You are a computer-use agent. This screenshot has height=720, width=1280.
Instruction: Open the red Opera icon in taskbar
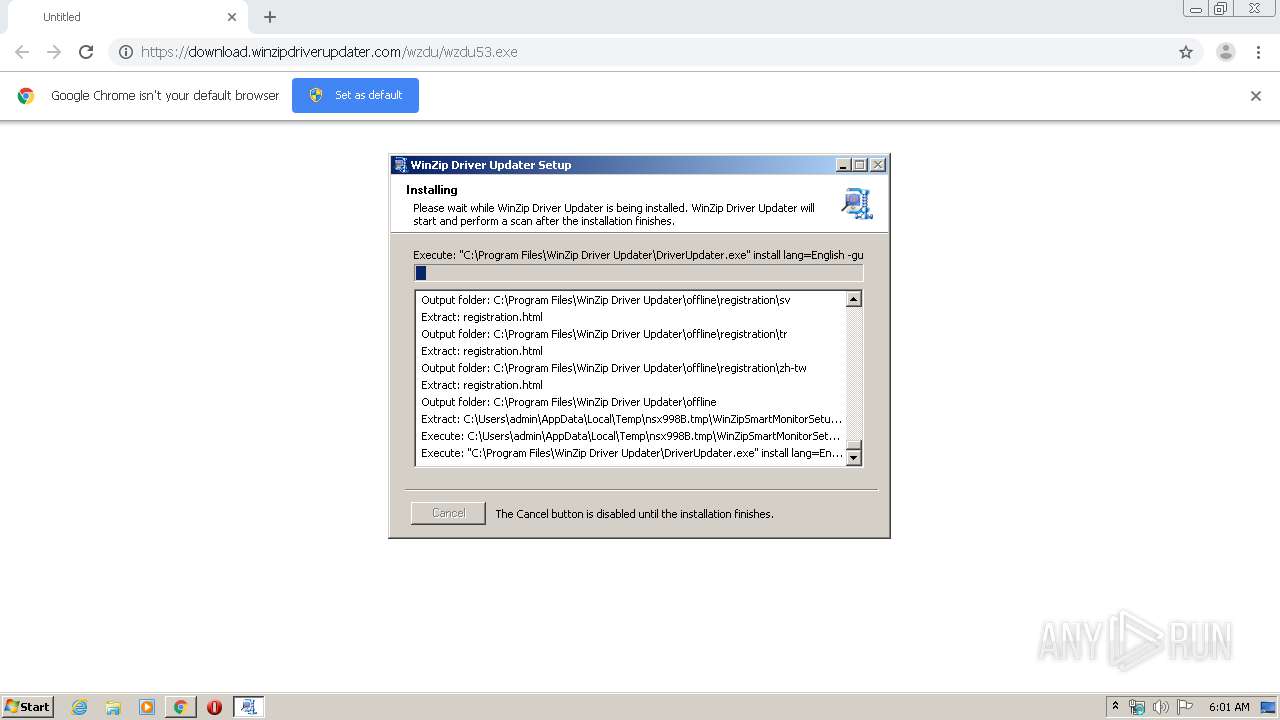tap(214, 707)
